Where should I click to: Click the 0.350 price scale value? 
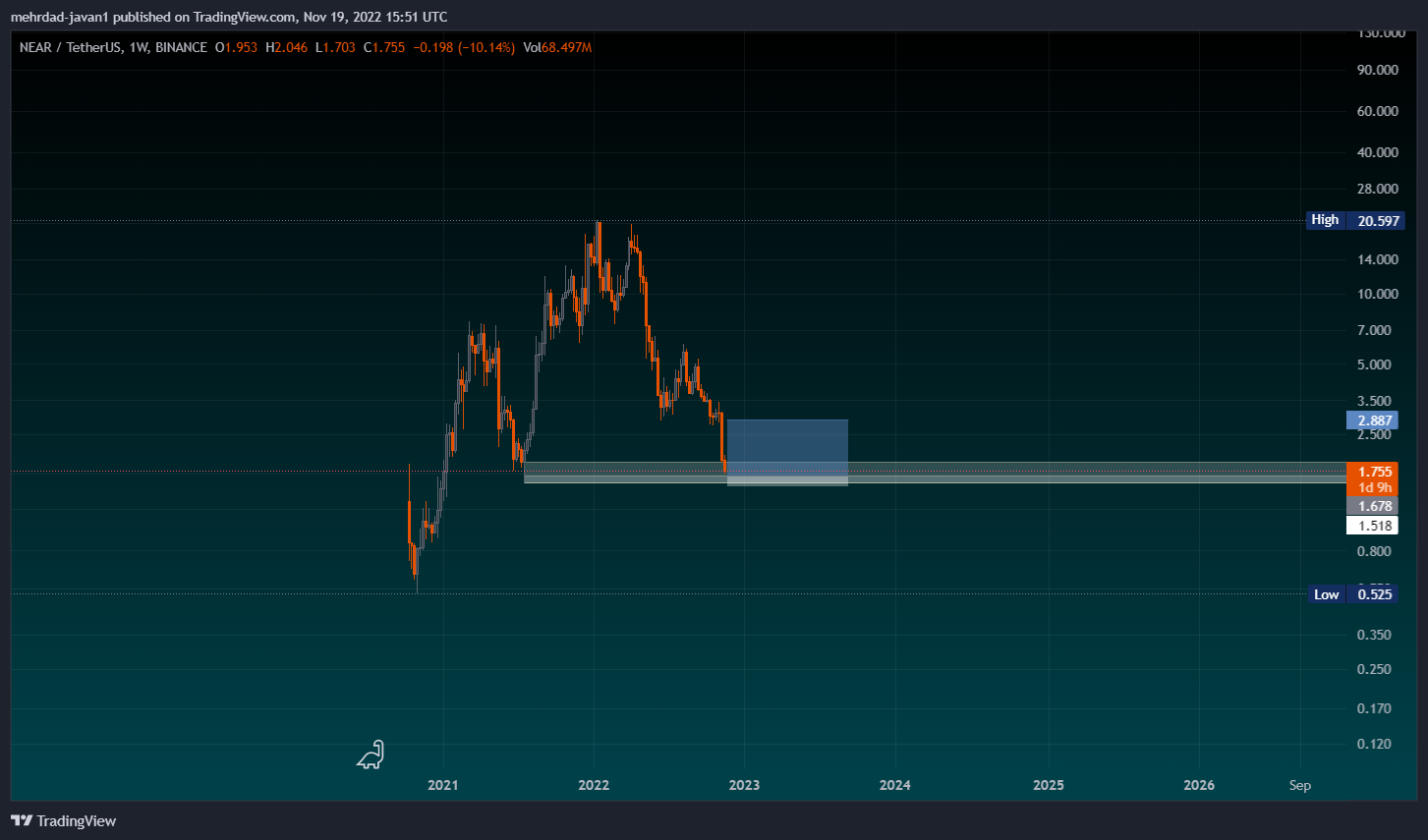1375,635
